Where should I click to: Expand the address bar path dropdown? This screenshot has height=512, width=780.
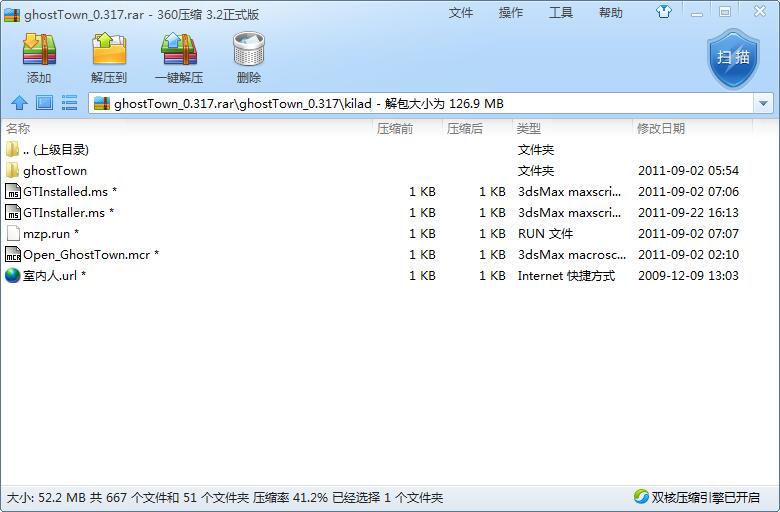[x=763, y=103]
